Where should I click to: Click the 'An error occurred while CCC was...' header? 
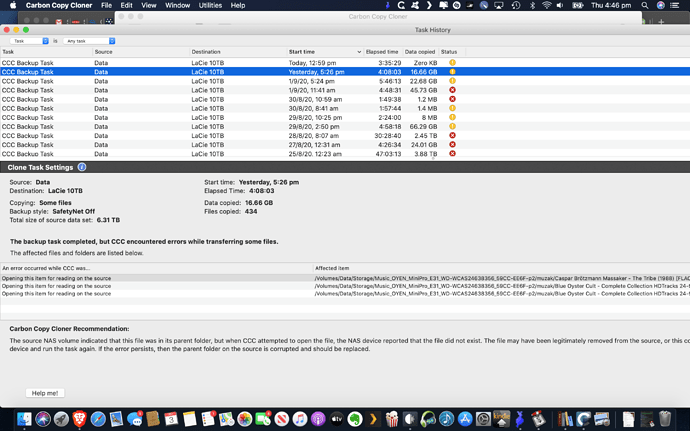click(x=156, y=268)
